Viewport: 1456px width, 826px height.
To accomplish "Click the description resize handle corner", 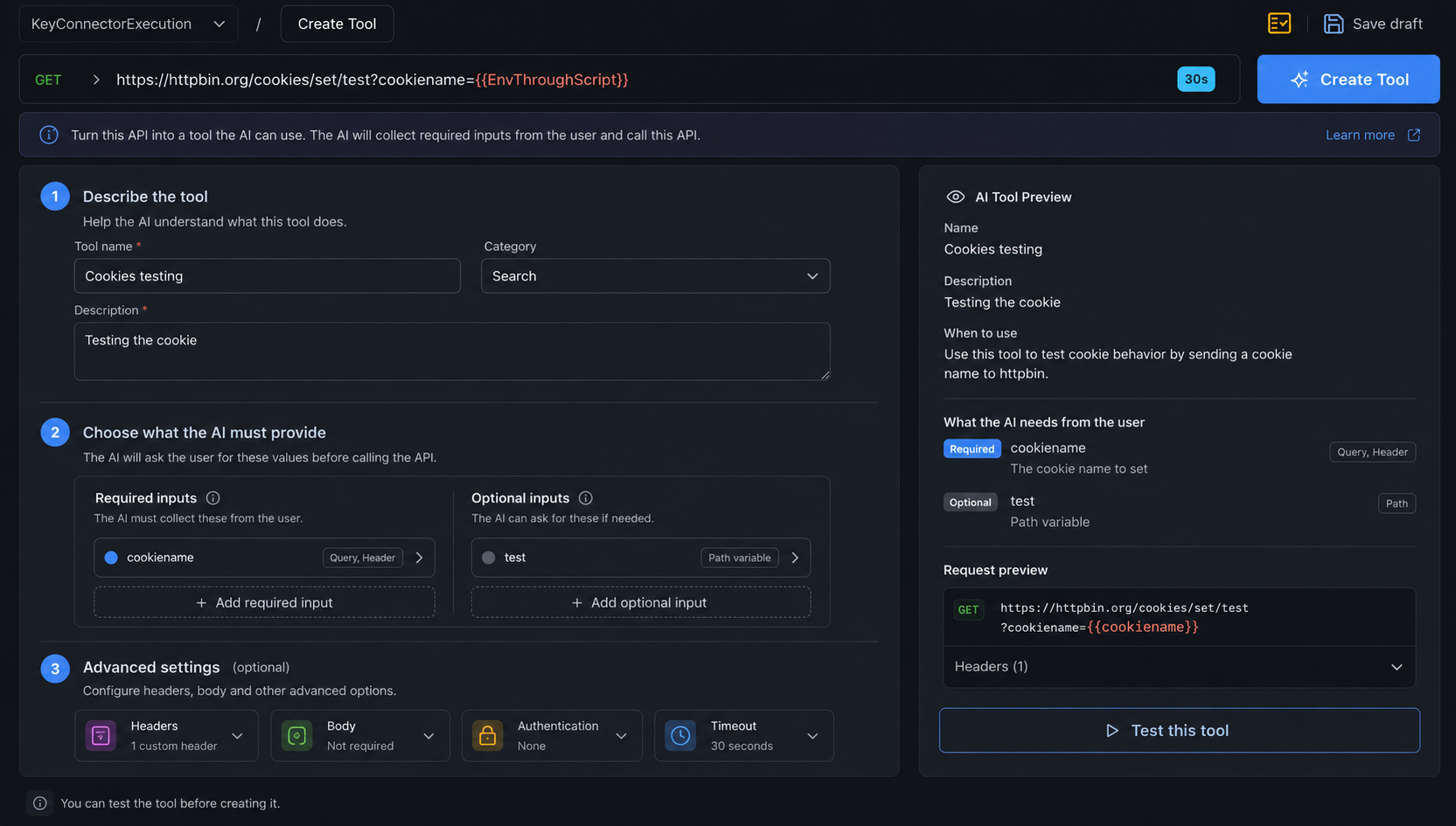I will pyautogui.click(x=825, y=375).
